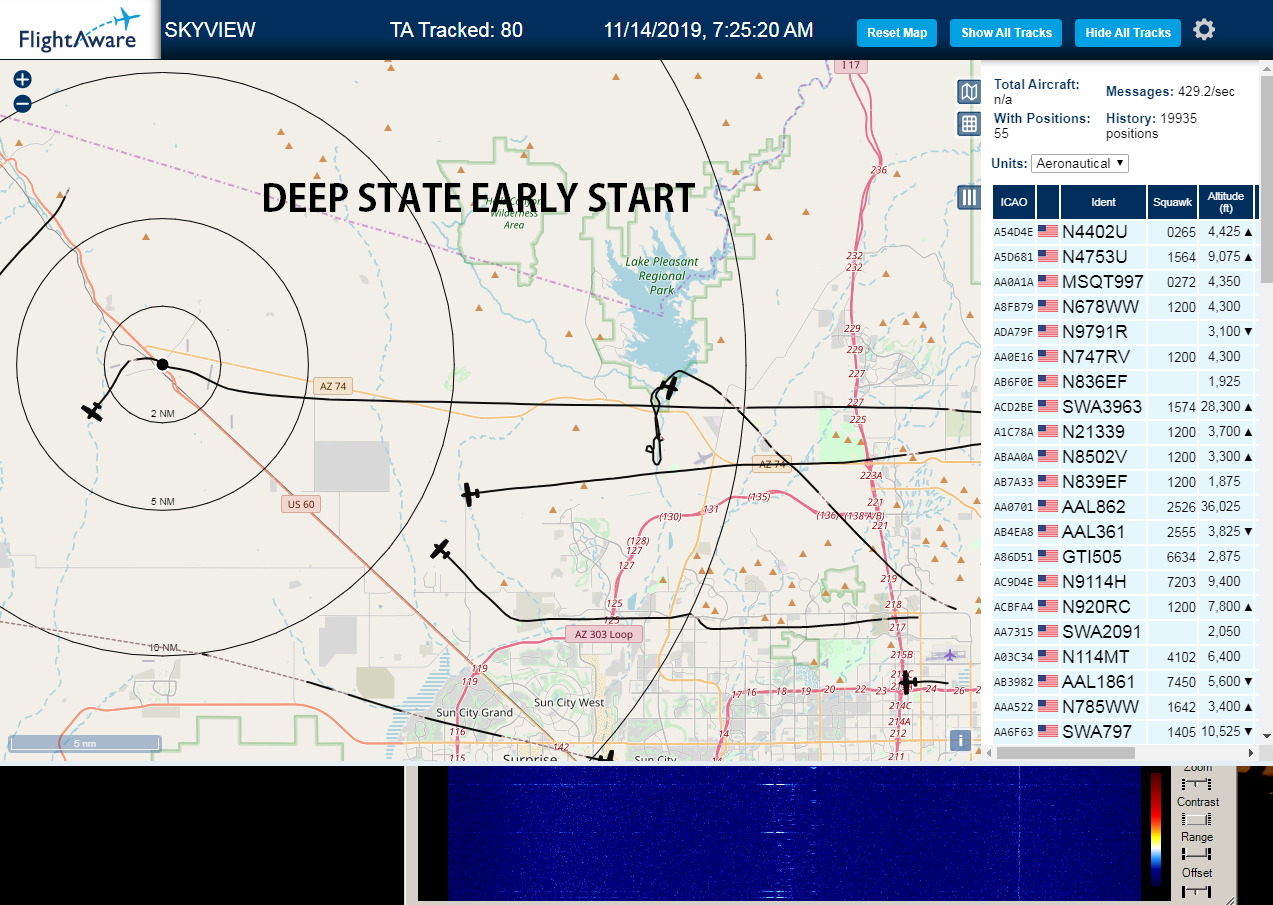Click US flag in SWA797 row

click(x=1048, y=731)
